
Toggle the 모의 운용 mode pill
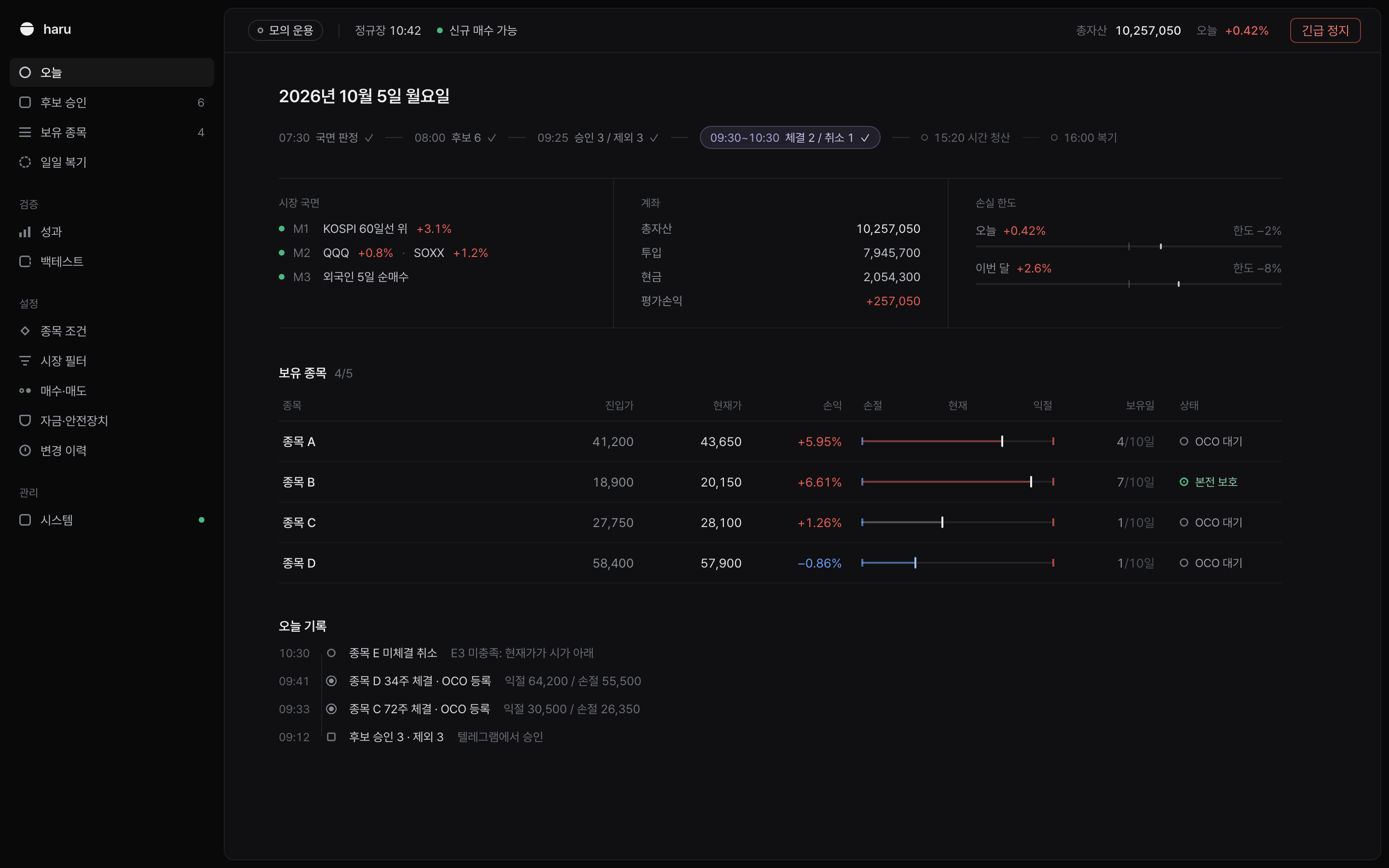click(x=285, y=30)
